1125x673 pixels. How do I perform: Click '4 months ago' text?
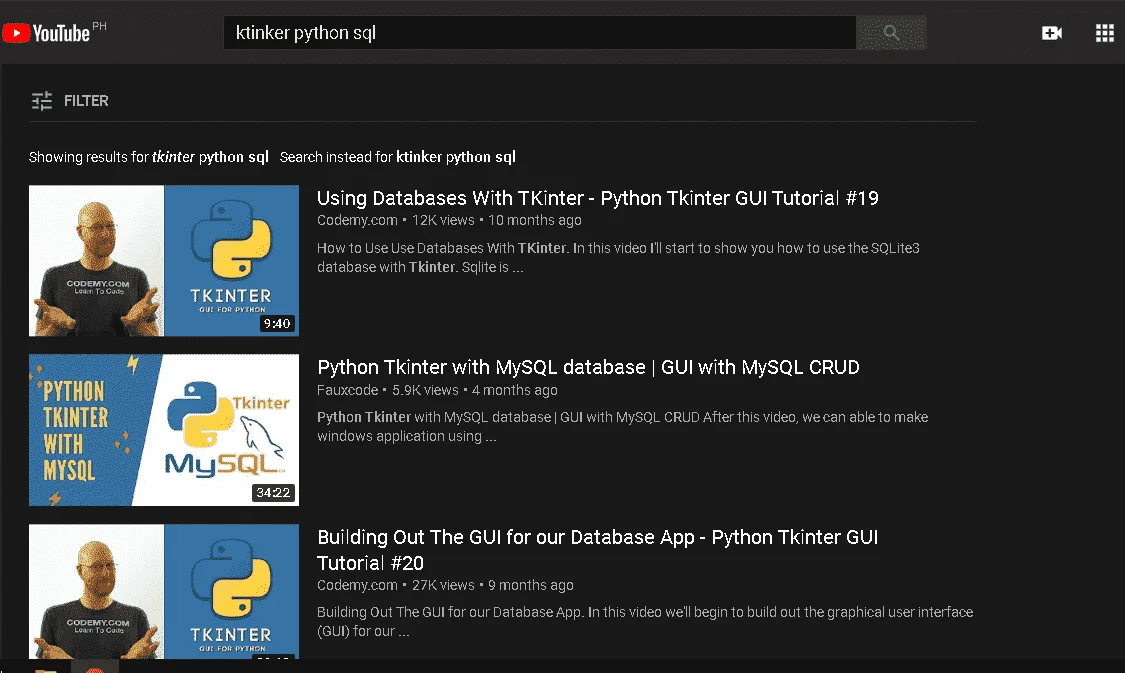514,390
